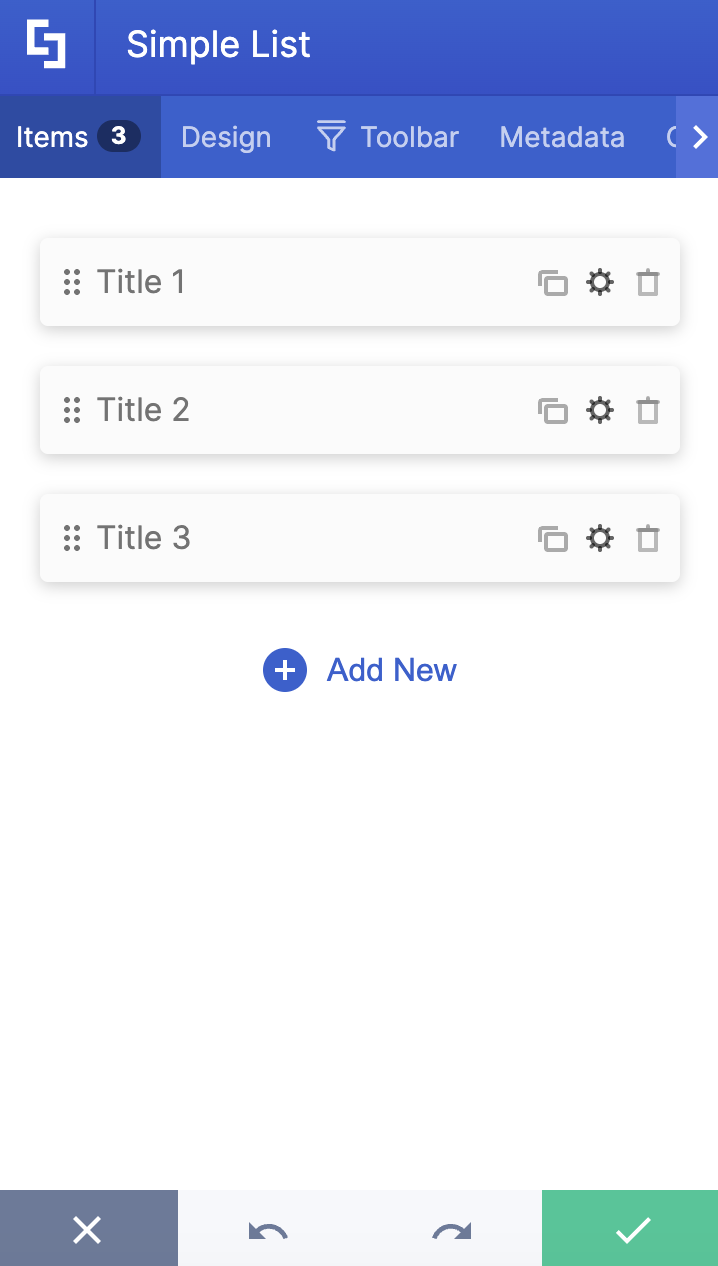Redo the last undone change
This screenshot has width=718, height=1266.
click(x=449, y=1232)
